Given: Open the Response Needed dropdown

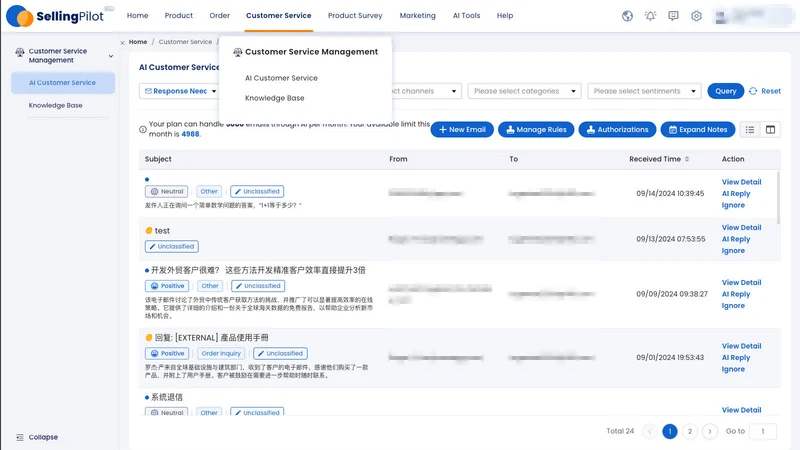Looking at the screenshot, I should [x=181, y=91].
